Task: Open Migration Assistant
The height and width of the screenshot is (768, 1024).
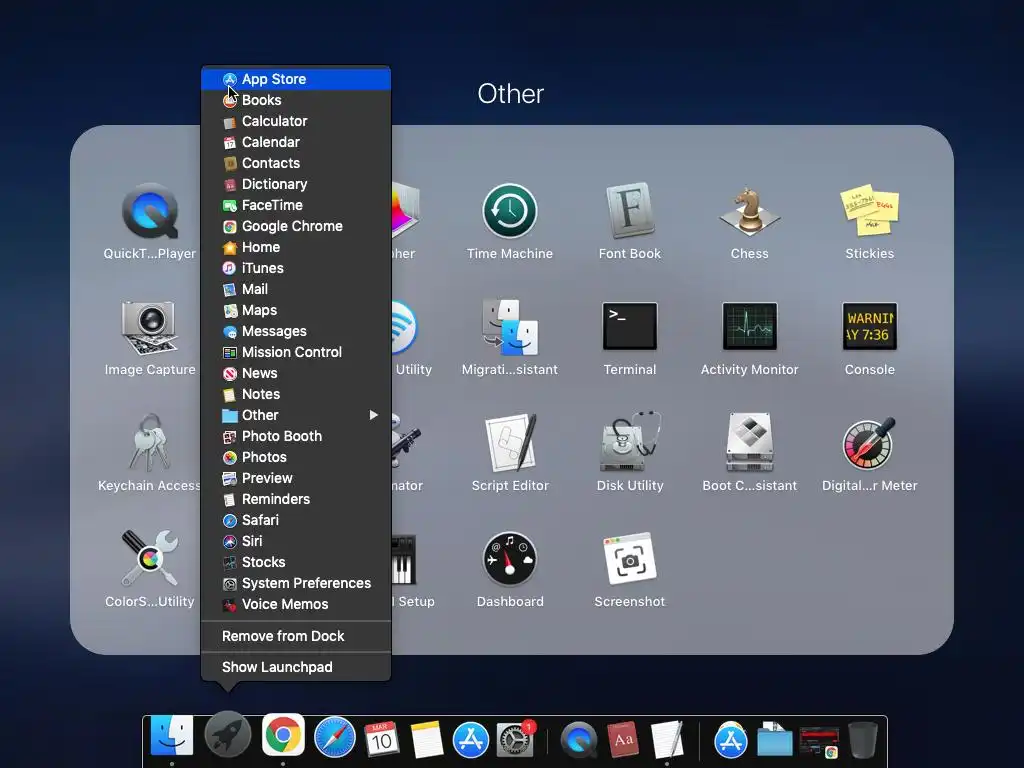Action: [x=509, y=327]
